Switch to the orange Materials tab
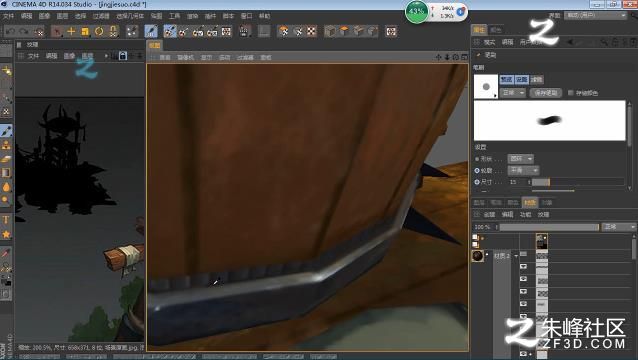The width and height of the screenshot is (638, 360). pyautogui.click(x=530, y=202)
